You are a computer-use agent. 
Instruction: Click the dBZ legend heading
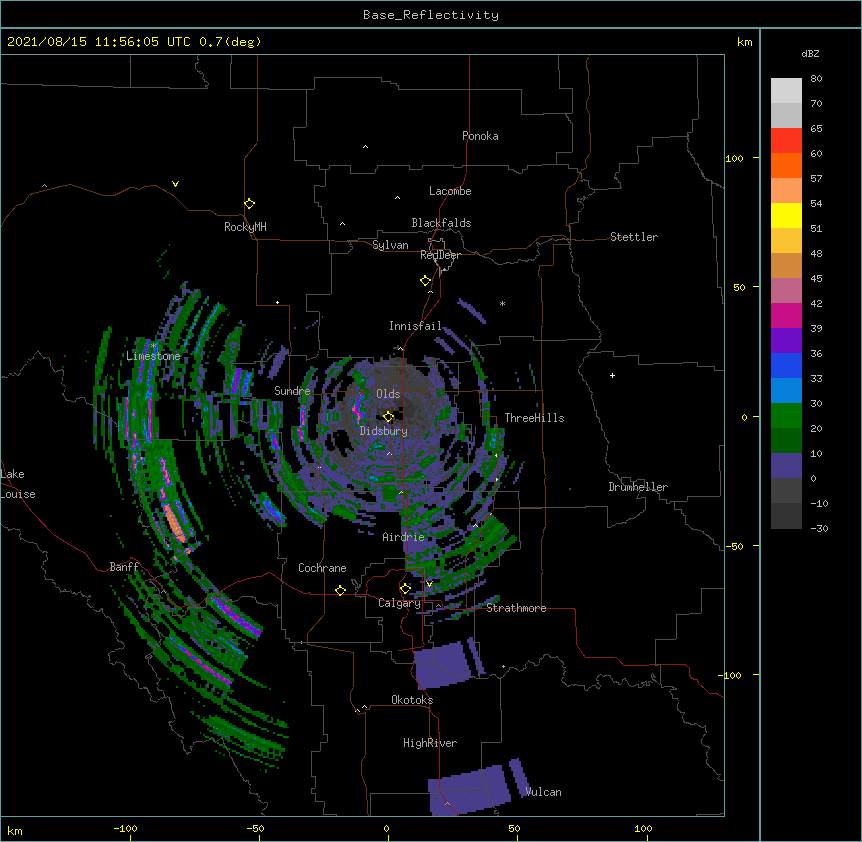pos(810,53)
